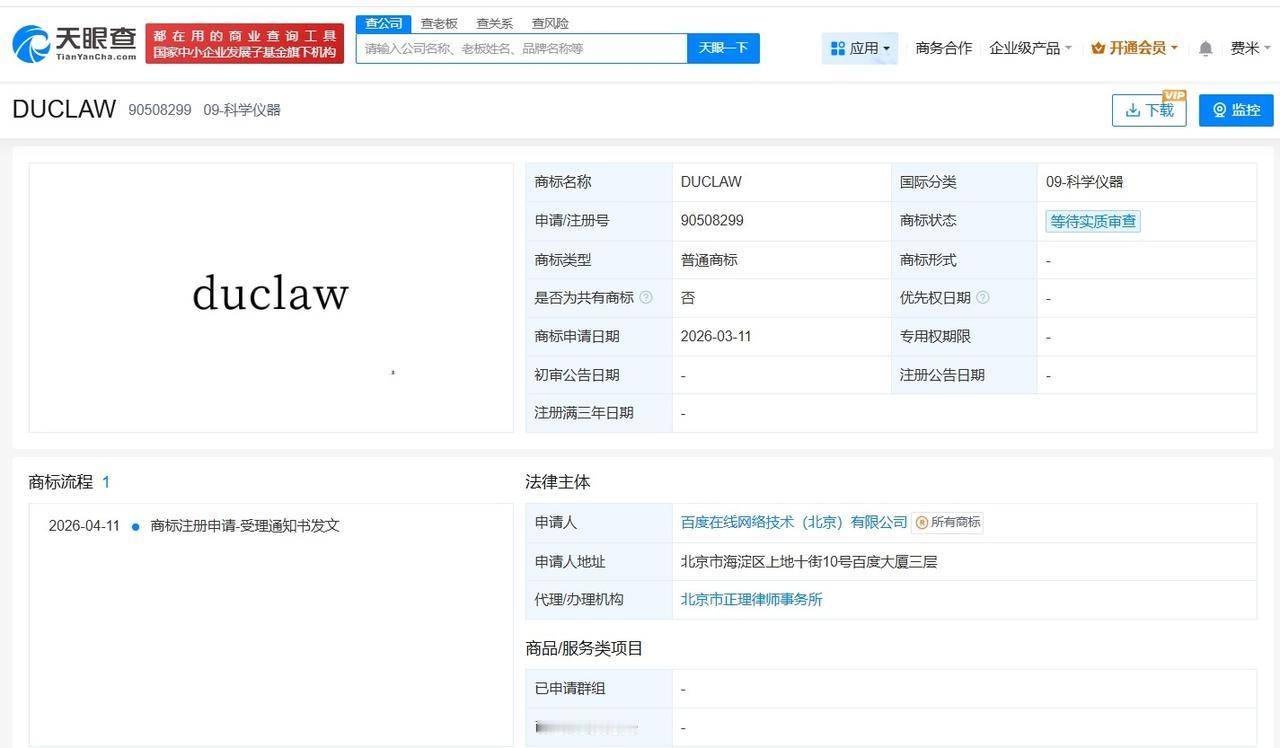The height and width of the screenshot is (748, 1280).
Task: Expand the 费米 account menu
Action: click(x=1250, y=47)
